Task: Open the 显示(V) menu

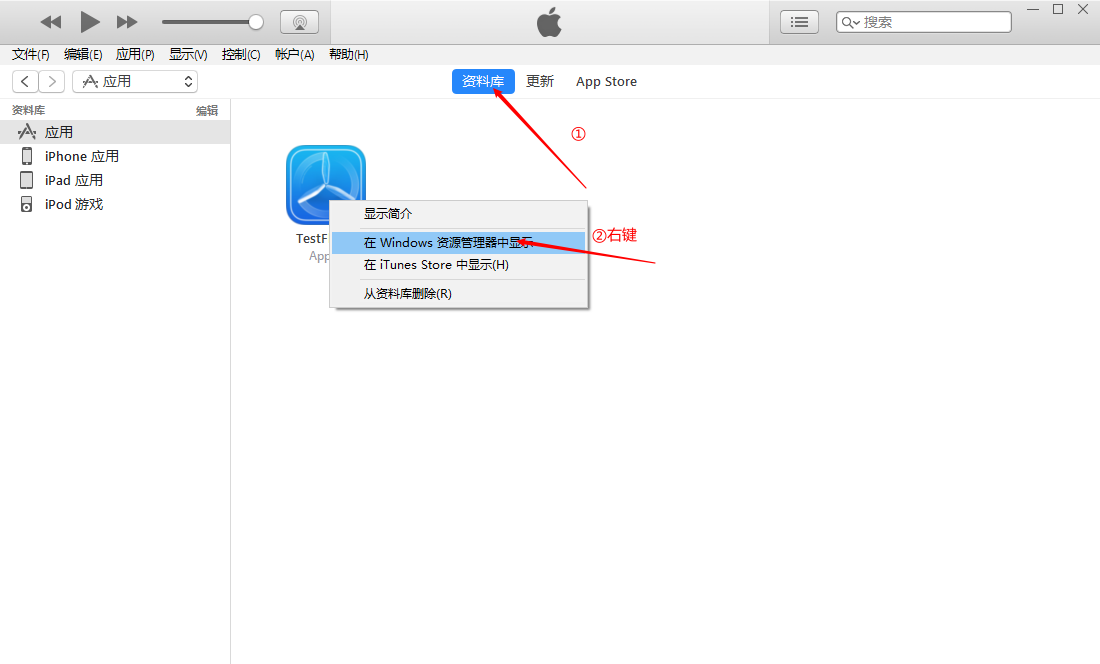Action: (188, 55)
